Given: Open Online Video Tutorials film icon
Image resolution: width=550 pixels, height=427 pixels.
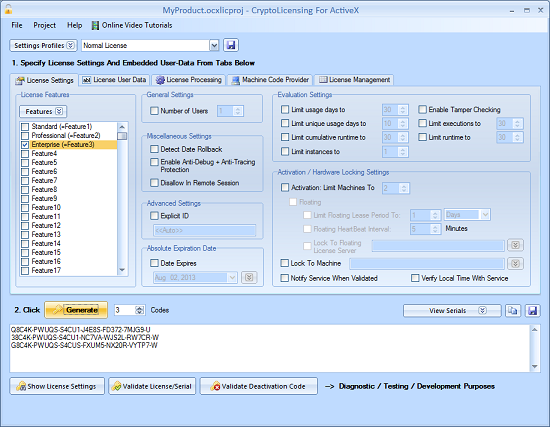Looking at the screenshot, I should [95, 25].
